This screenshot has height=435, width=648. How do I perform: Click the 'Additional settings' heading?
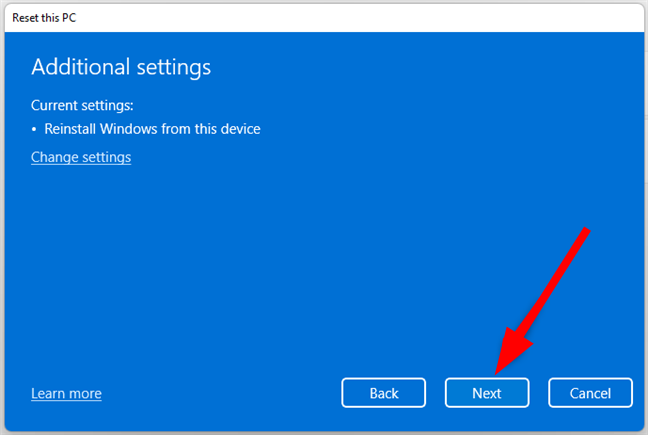121,67
